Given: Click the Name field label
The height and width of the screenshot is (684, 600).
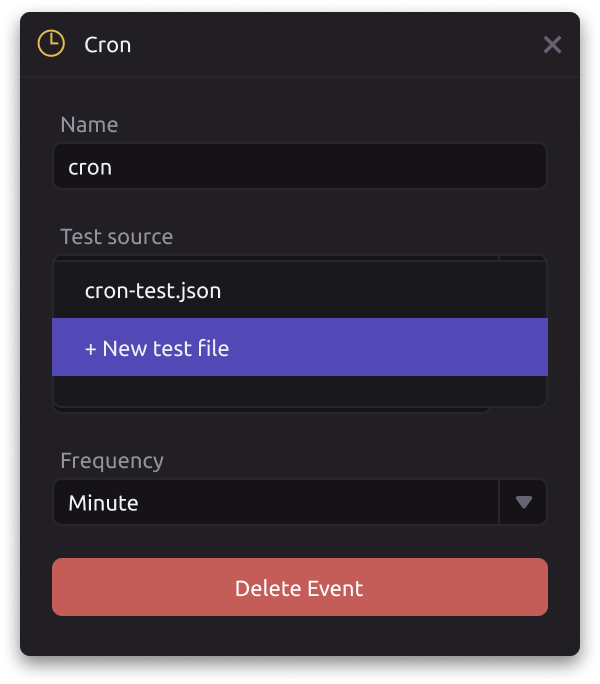Looking at the screenshot, I should point(89,125).
